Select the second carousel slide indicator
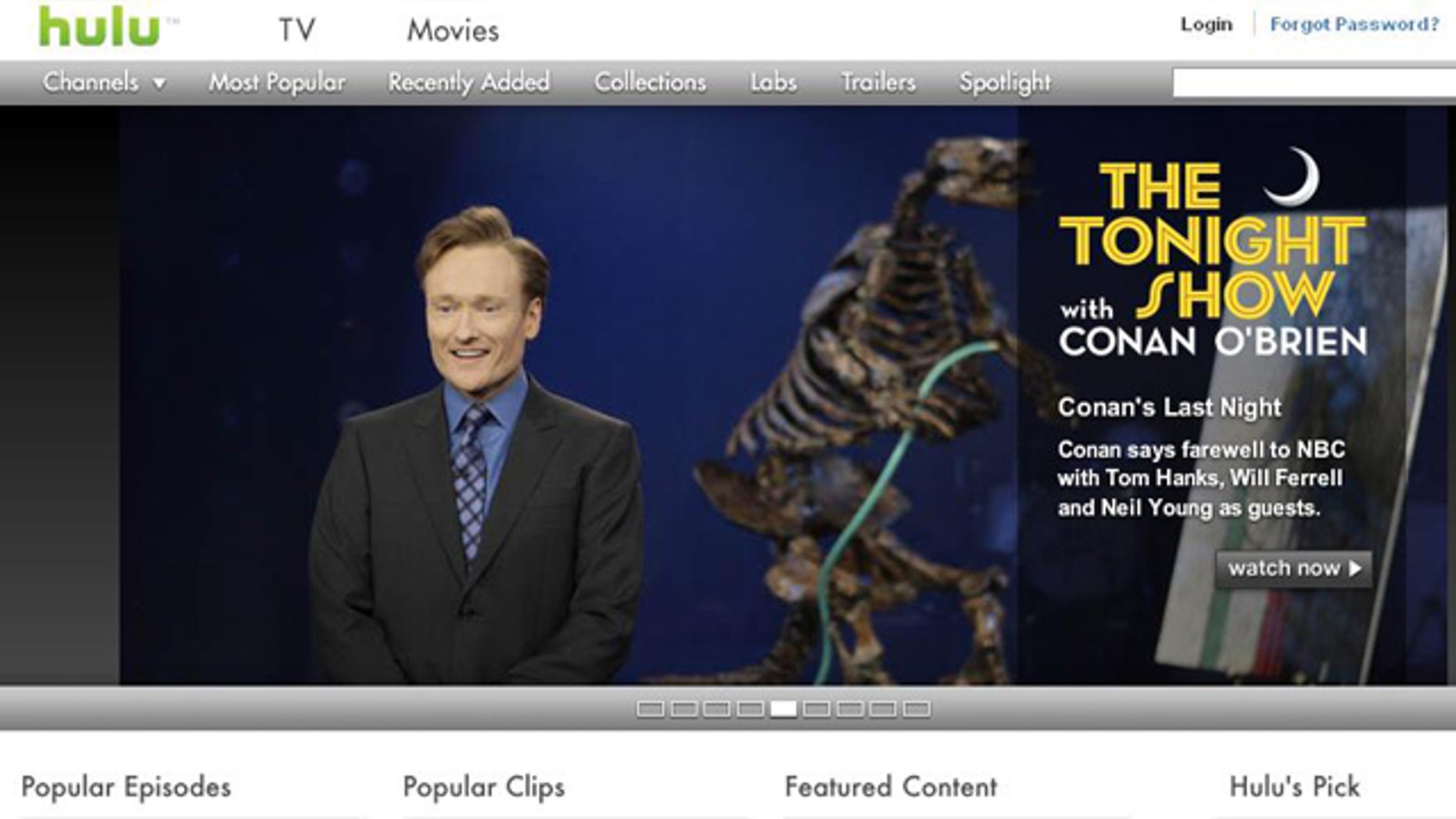Screen dimensions: 1456x819 (683, 709)
